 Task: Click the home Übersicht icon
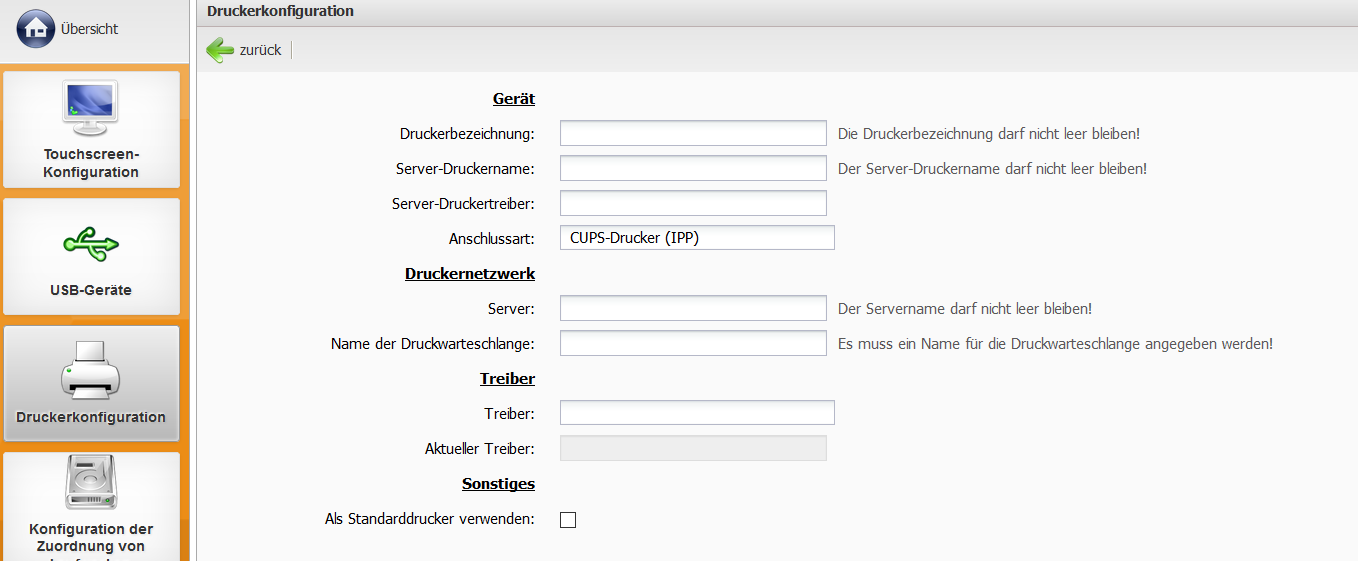[x=36, y=29]
